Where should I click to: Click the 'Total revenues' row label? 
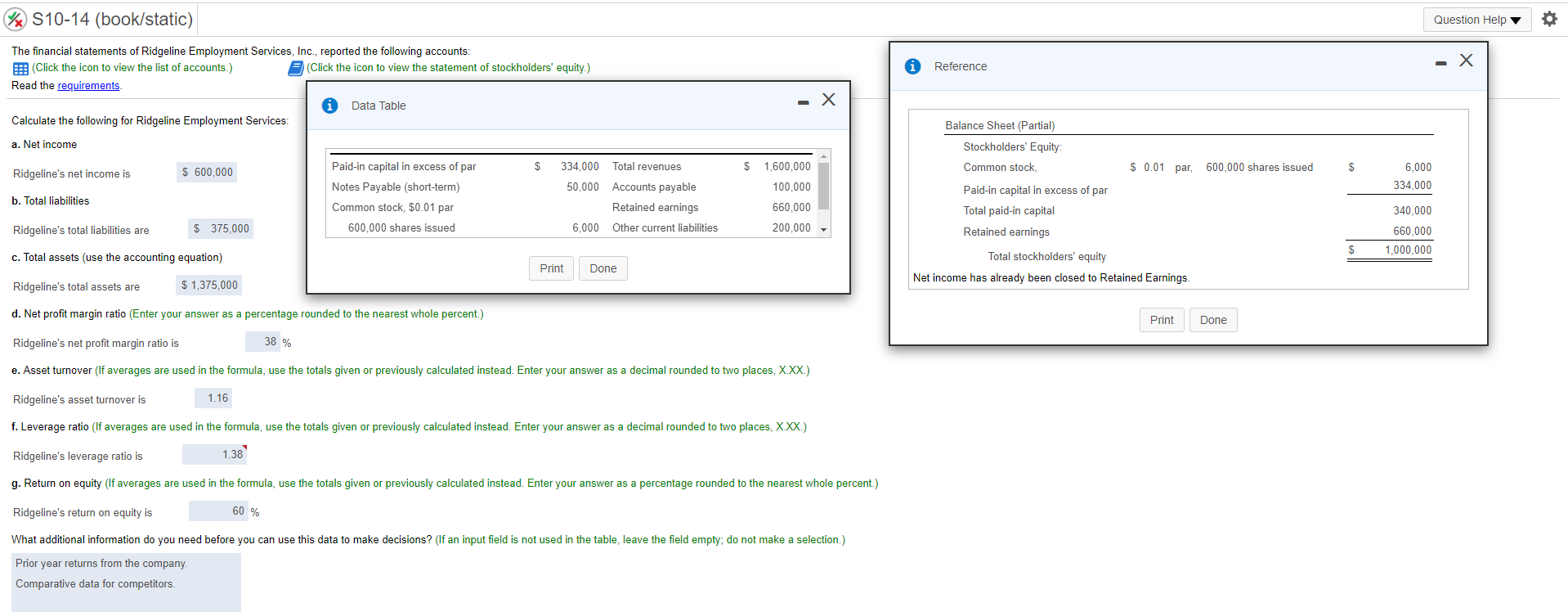coord(647,167)
